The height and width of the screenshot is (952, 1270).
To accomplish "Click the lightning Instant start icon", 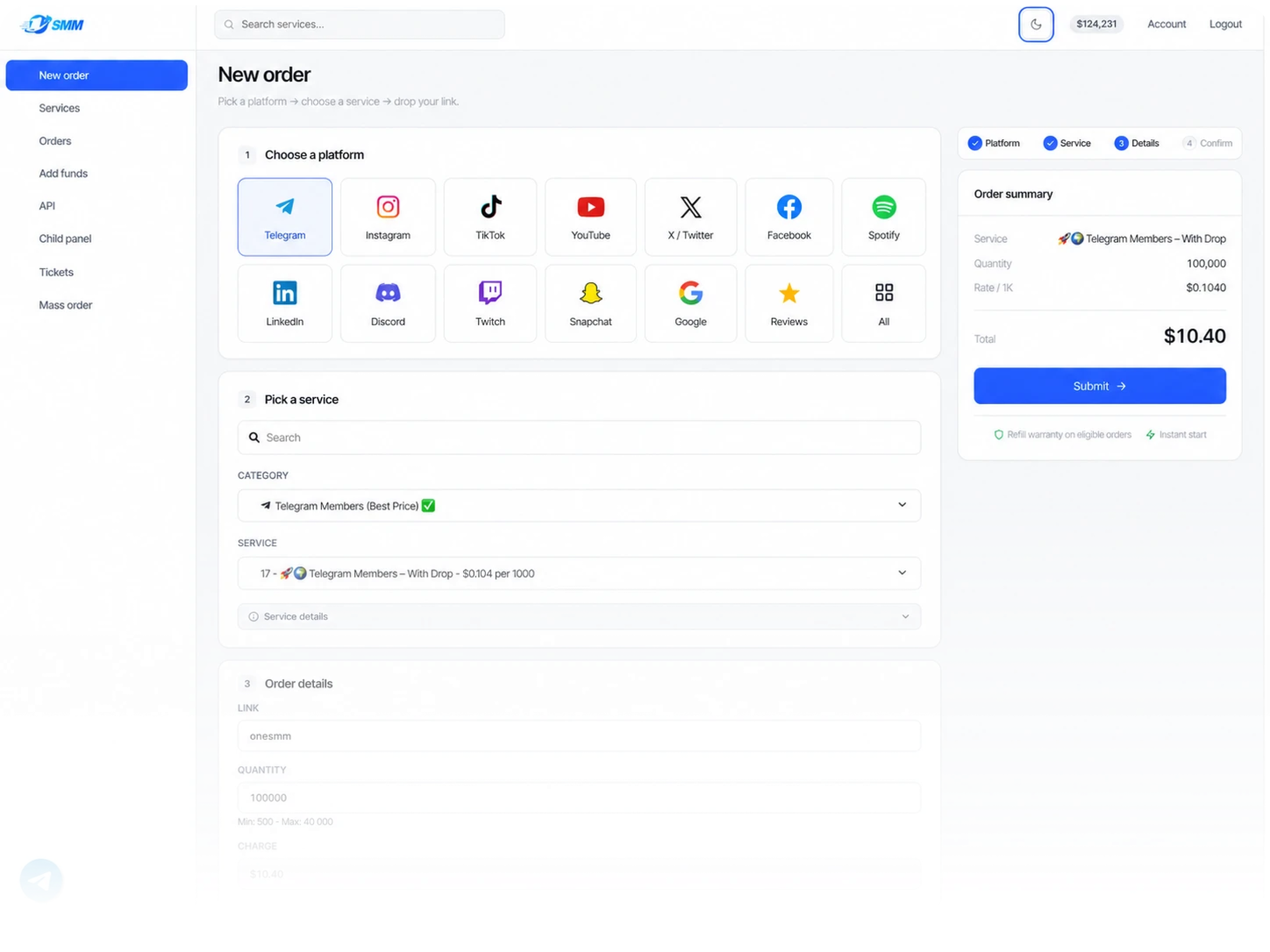I will click(1150, 435).
